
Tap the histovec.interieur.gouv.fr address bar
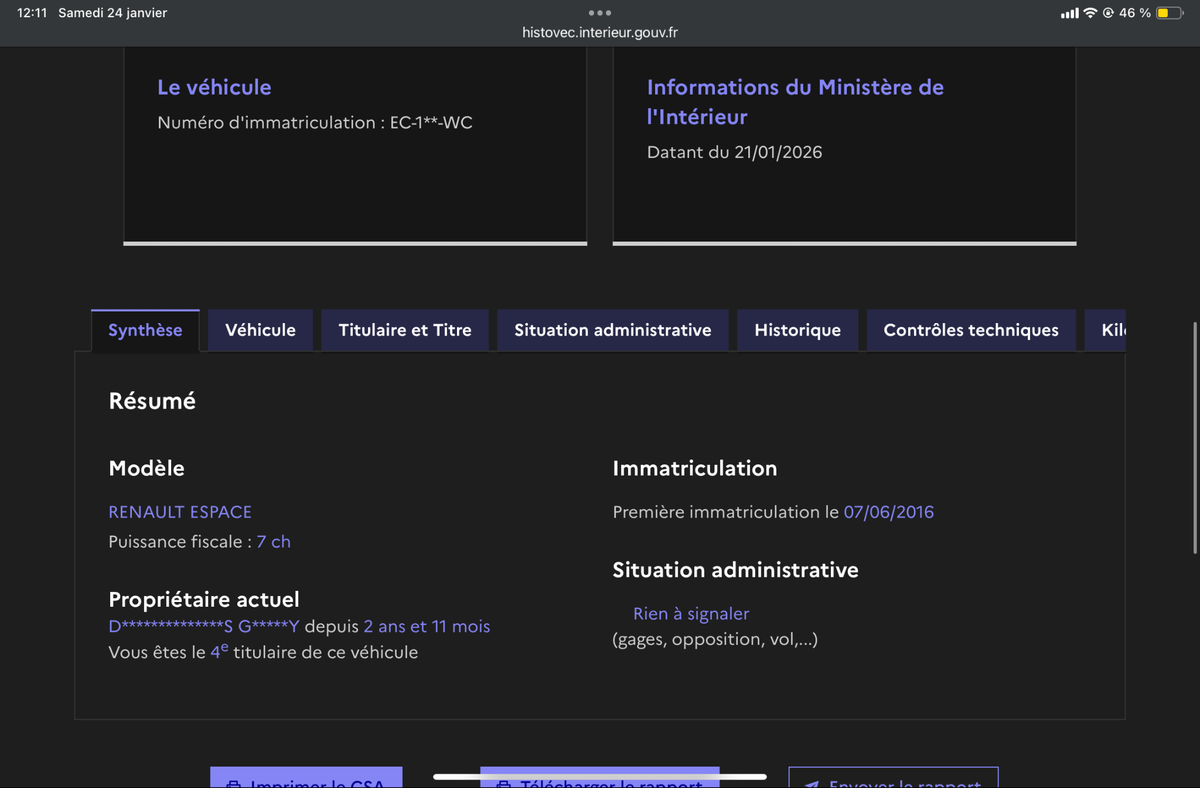point(599,32)
